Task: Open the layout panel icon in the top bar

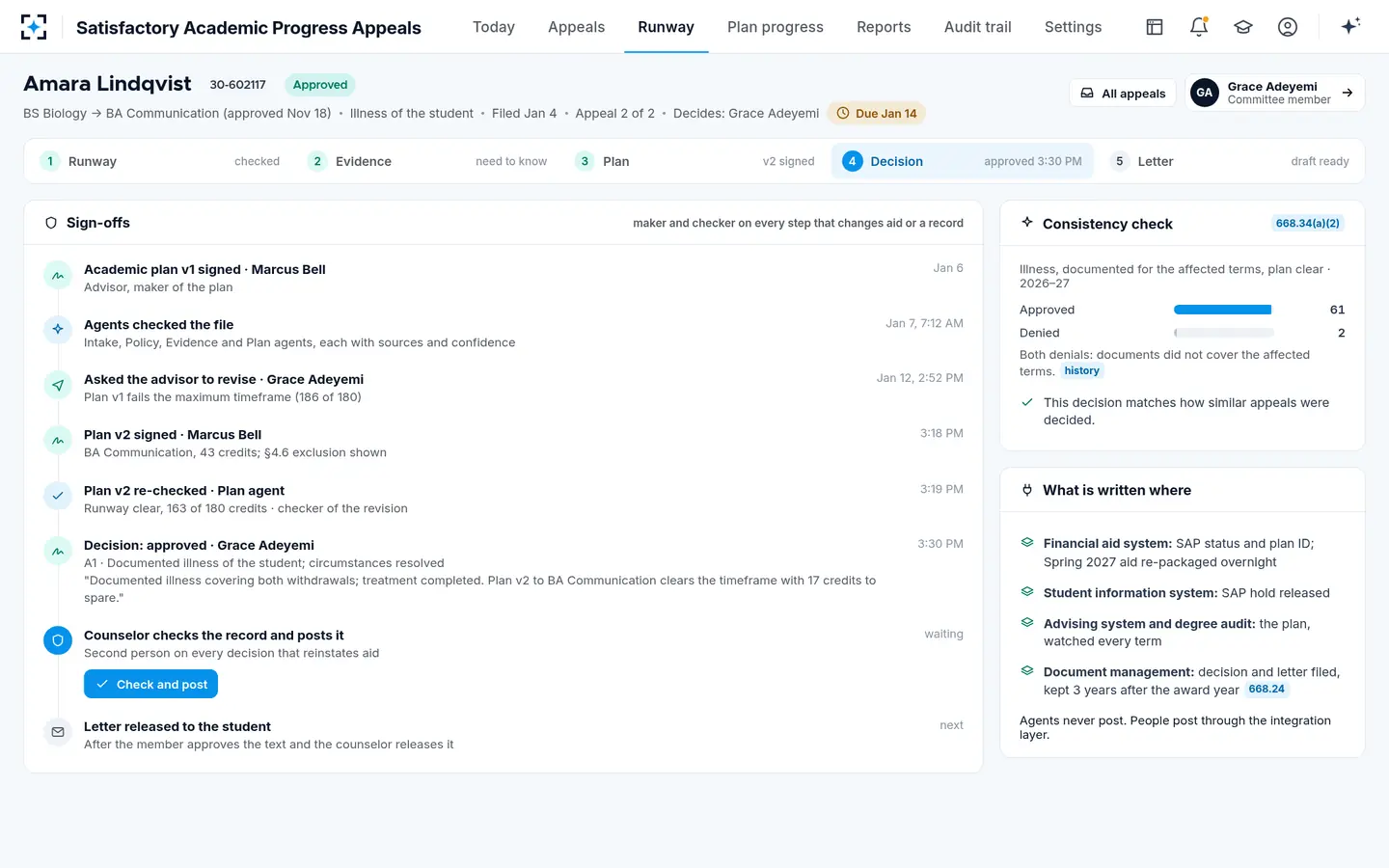Action: 1155,27
